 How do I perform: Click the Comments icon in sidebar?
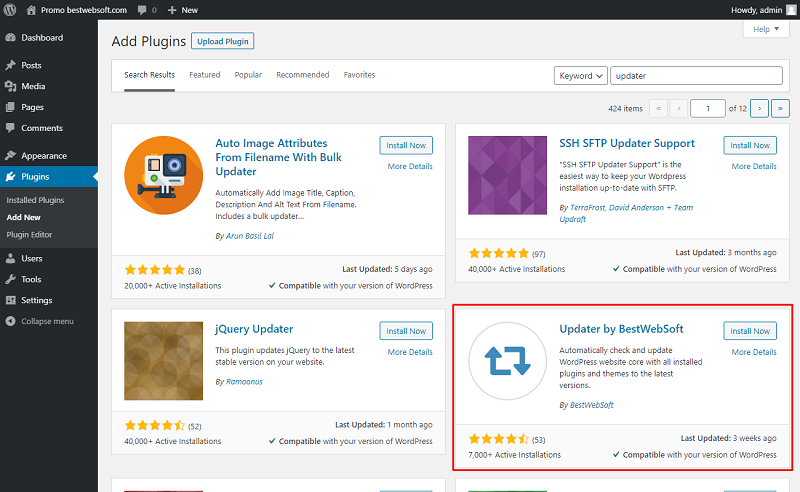(10, 128)
